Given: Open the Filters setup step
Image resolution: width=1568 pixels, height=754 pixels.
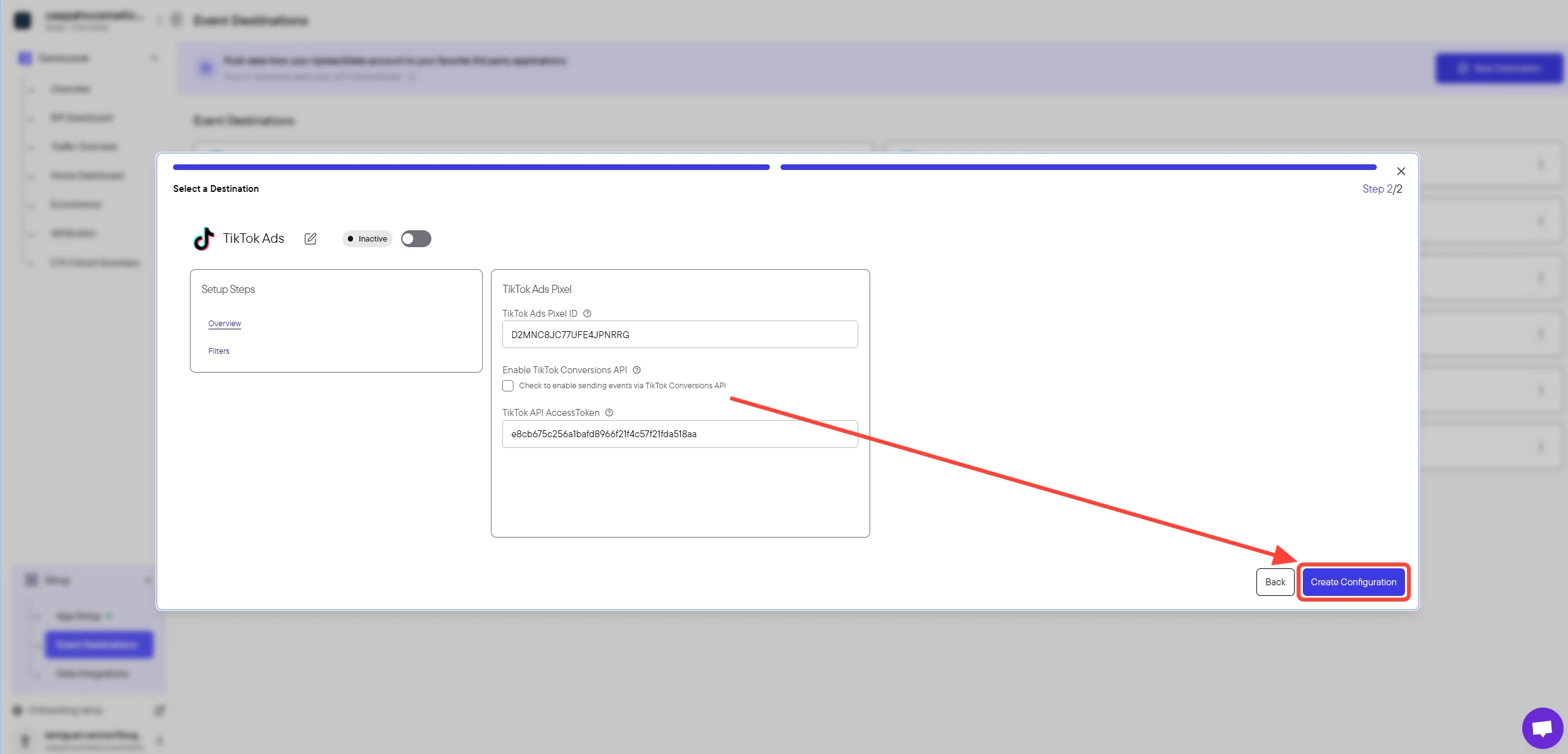Looking at the screenshot, I should 219,351.
